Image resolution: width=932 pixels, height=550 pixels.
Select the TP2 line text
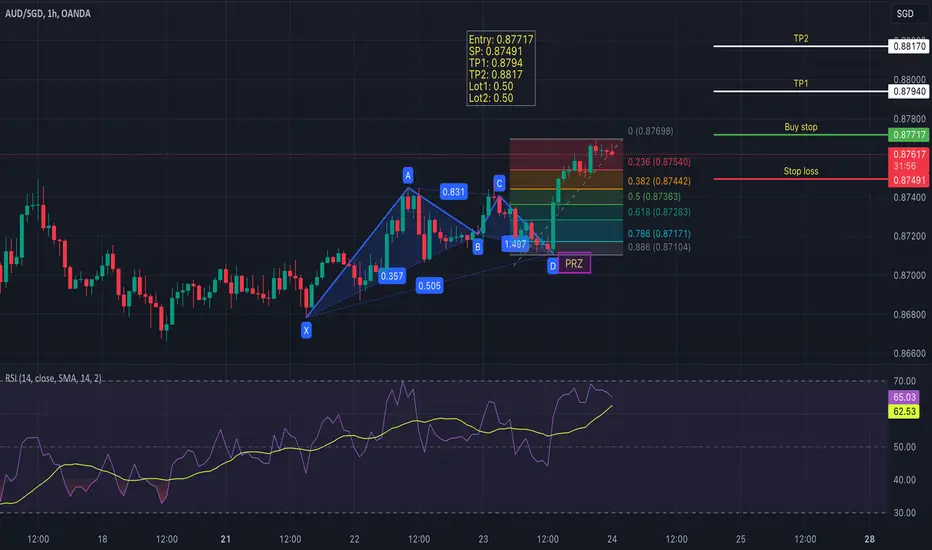801,39
